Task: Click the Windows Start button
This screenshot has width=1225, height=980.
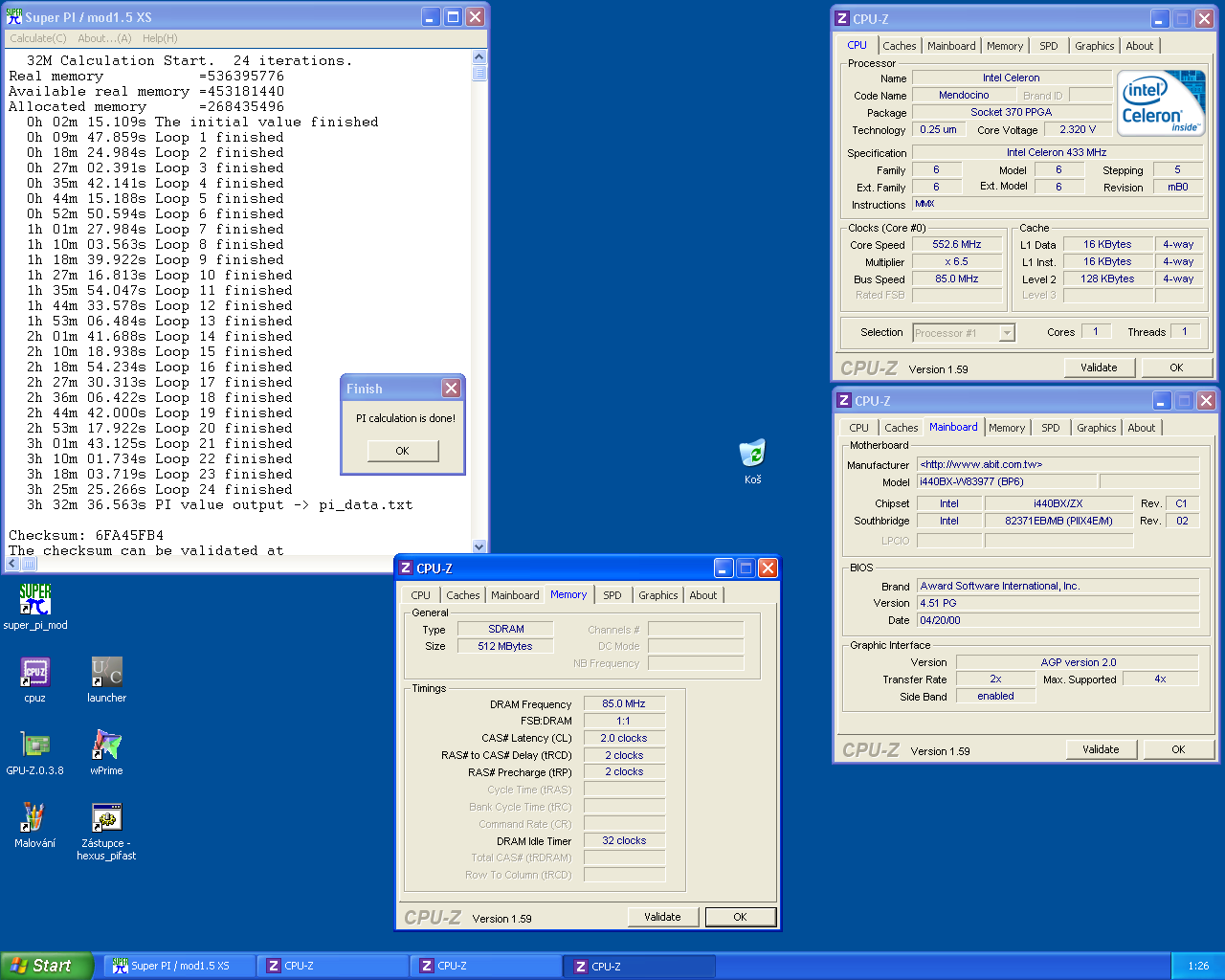Action: (x=47, y=966)
